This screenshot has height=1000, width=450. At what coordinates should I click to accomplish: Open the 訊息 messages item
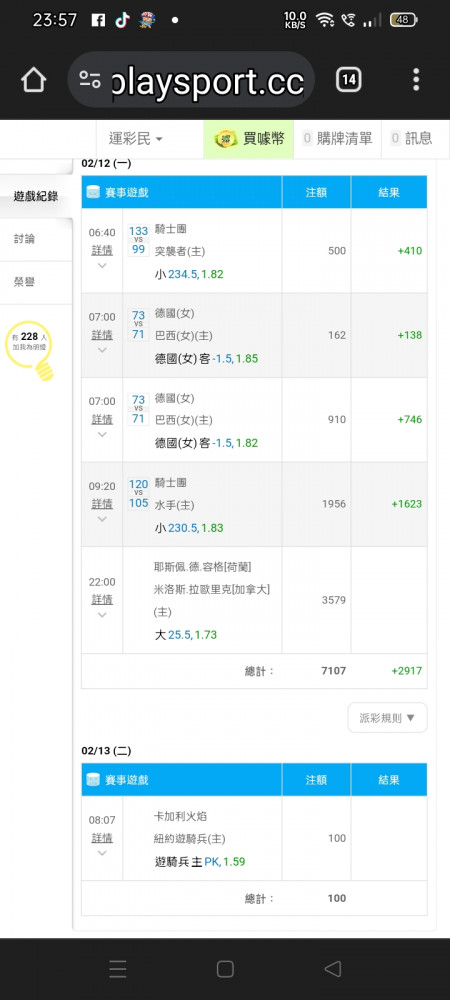coord(412,138)
